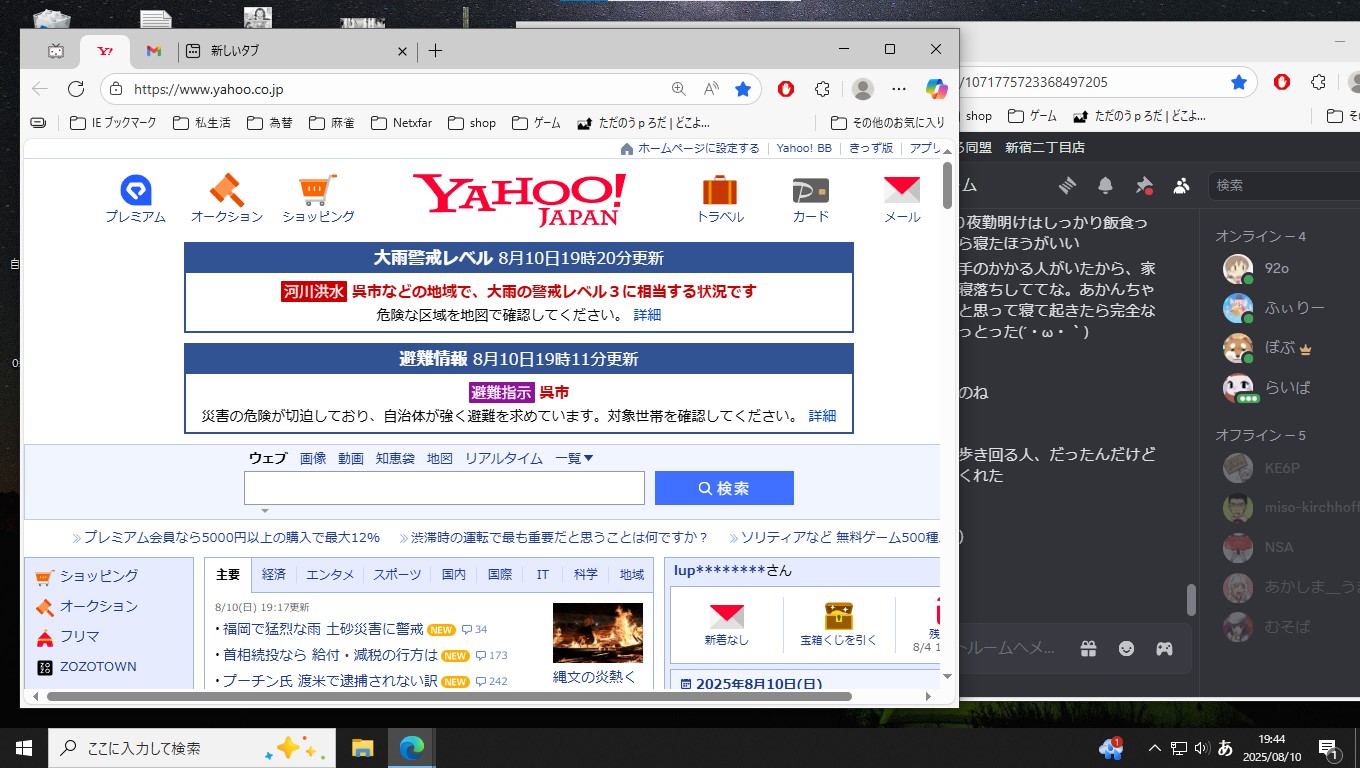Image resolution: width=1360 pixels, height=768 pixels.
Task: Click Edge back arrow button
Action: [40, 89]
